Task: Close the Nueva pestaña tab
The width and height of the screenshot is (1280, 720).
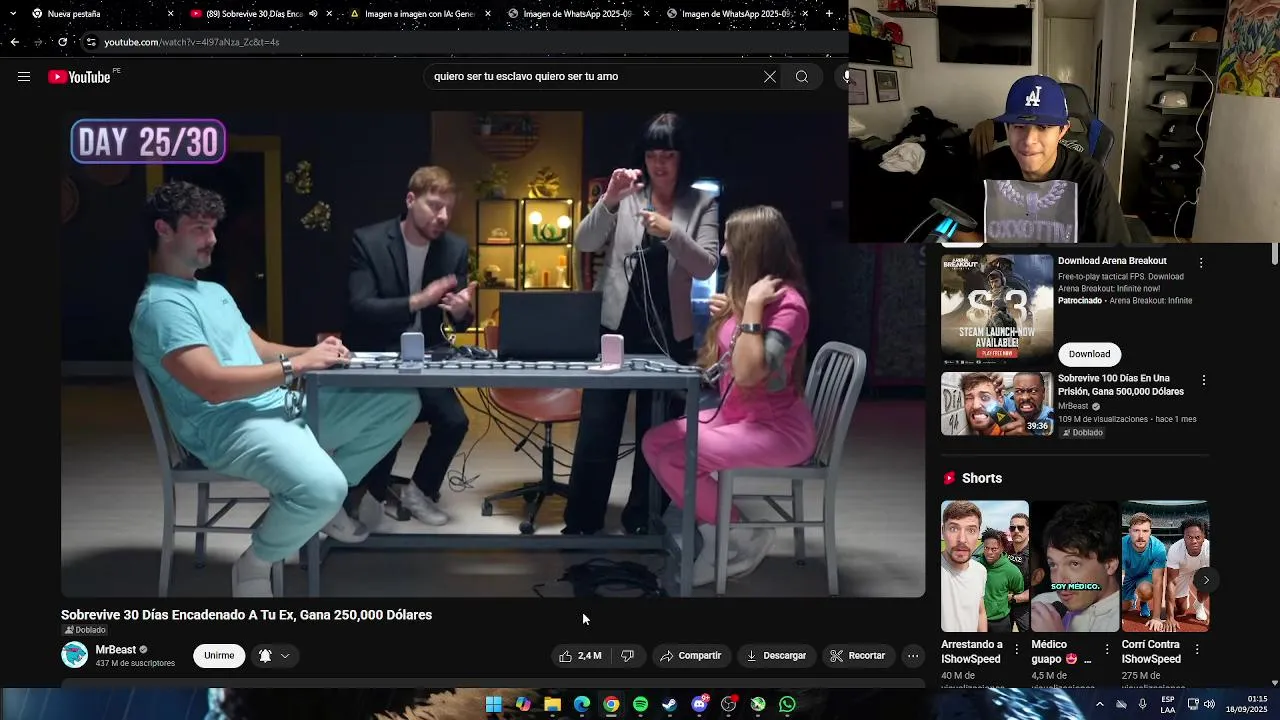Action: 170,14
